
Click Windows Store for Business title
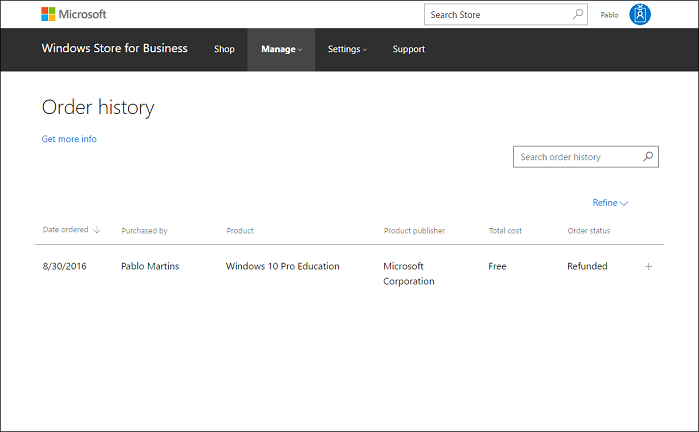pyautogui.click(x=114, y=48)
